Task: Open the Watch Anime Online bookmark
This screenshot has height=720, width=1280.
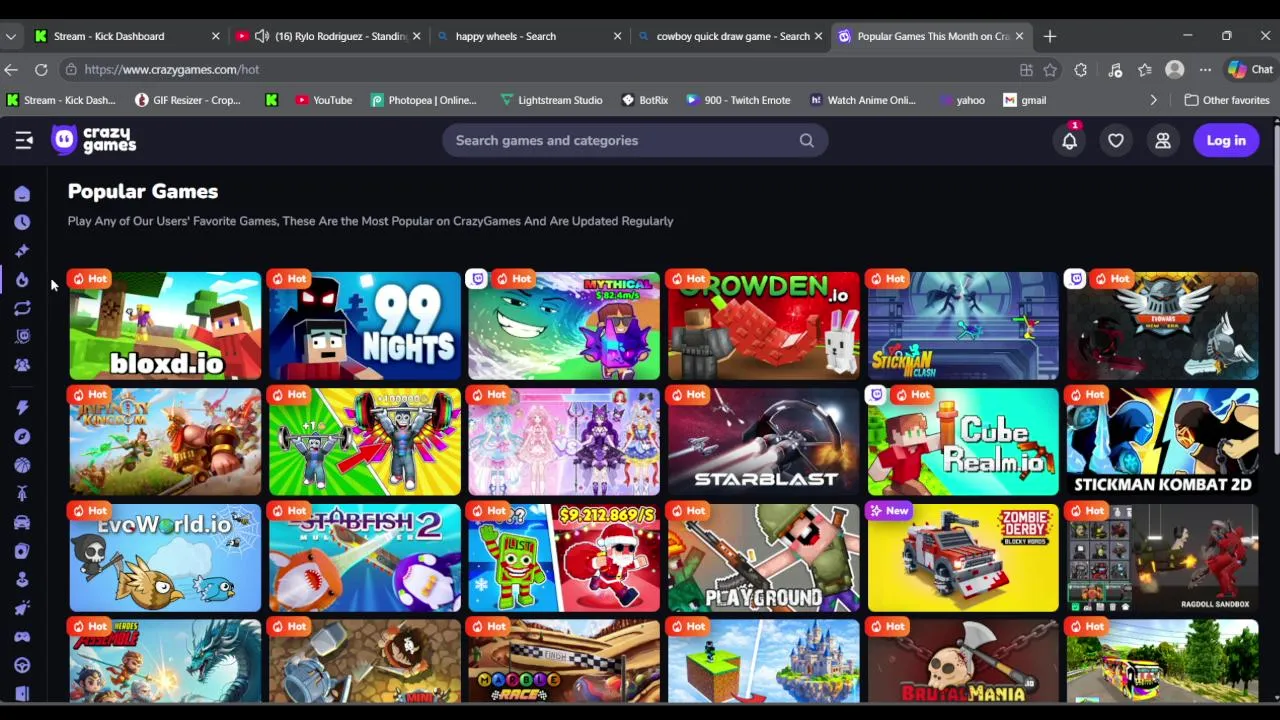Action: point(862,100)
